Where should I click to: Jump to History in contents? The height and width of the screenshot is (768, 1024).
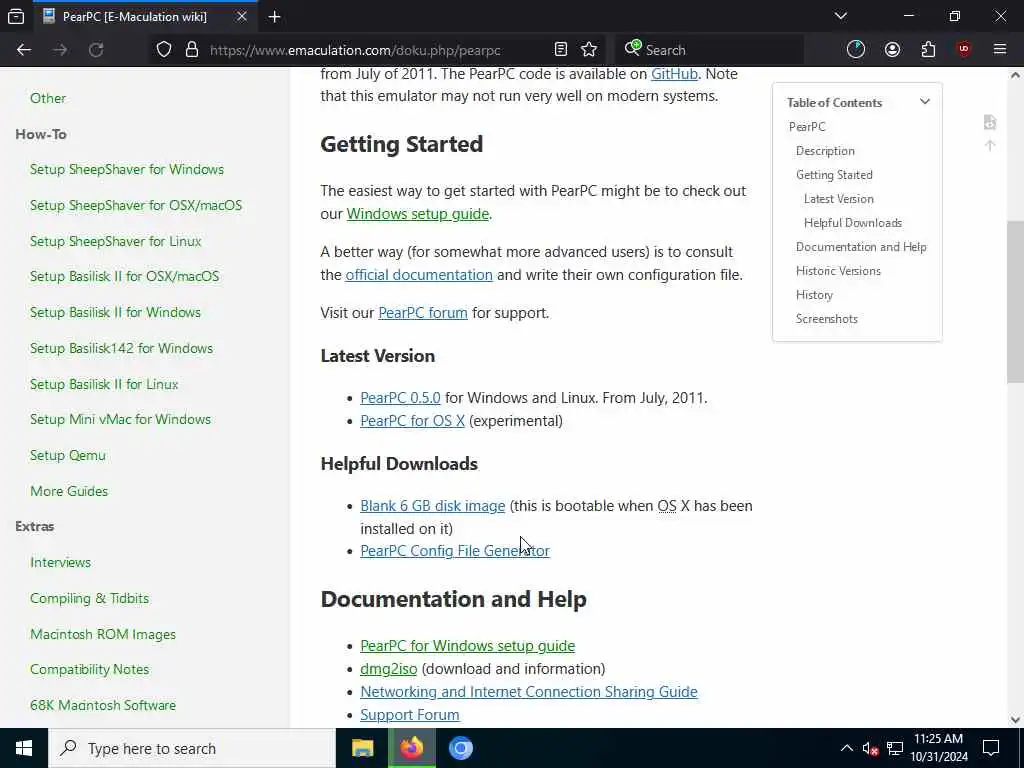point(814,295)
